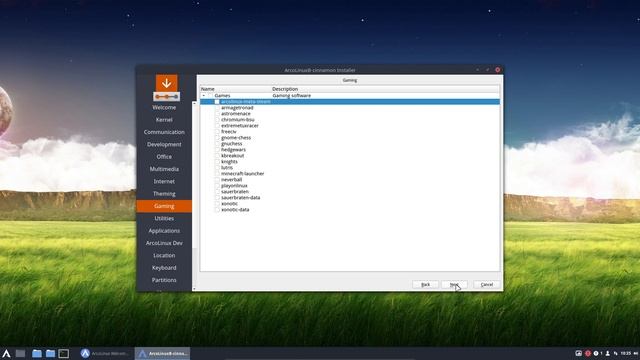Open the Keyboard sidebar step
Screen dimensions: 640x360
164,268
